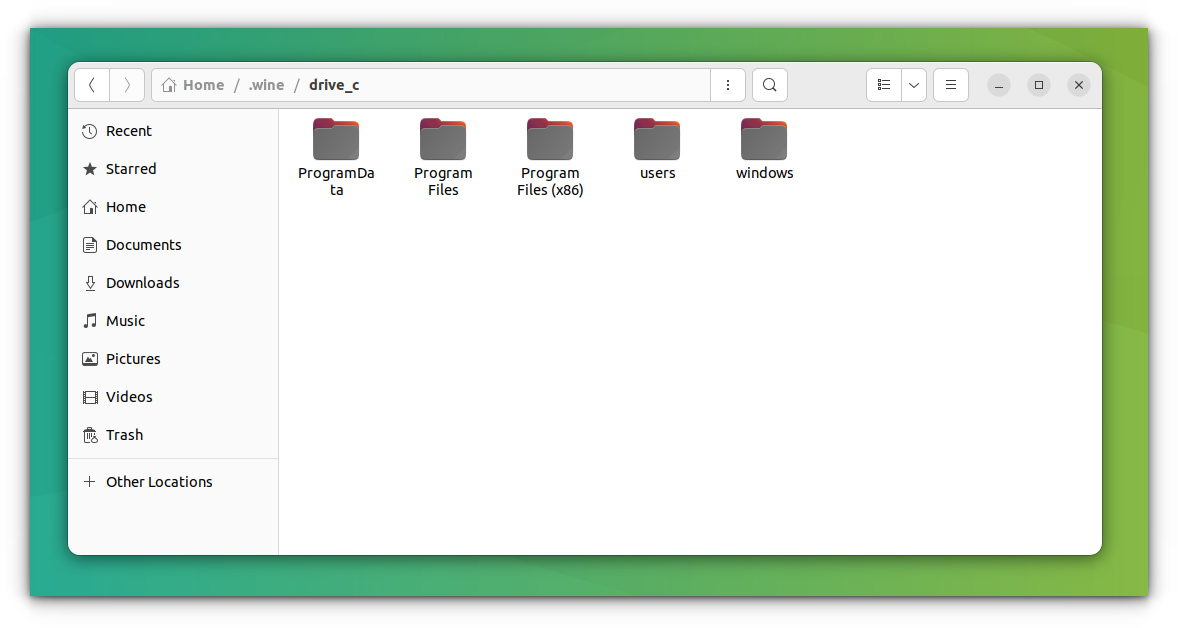
Task: Open the search icon in toolbar
Action: [x=769, y=85]
